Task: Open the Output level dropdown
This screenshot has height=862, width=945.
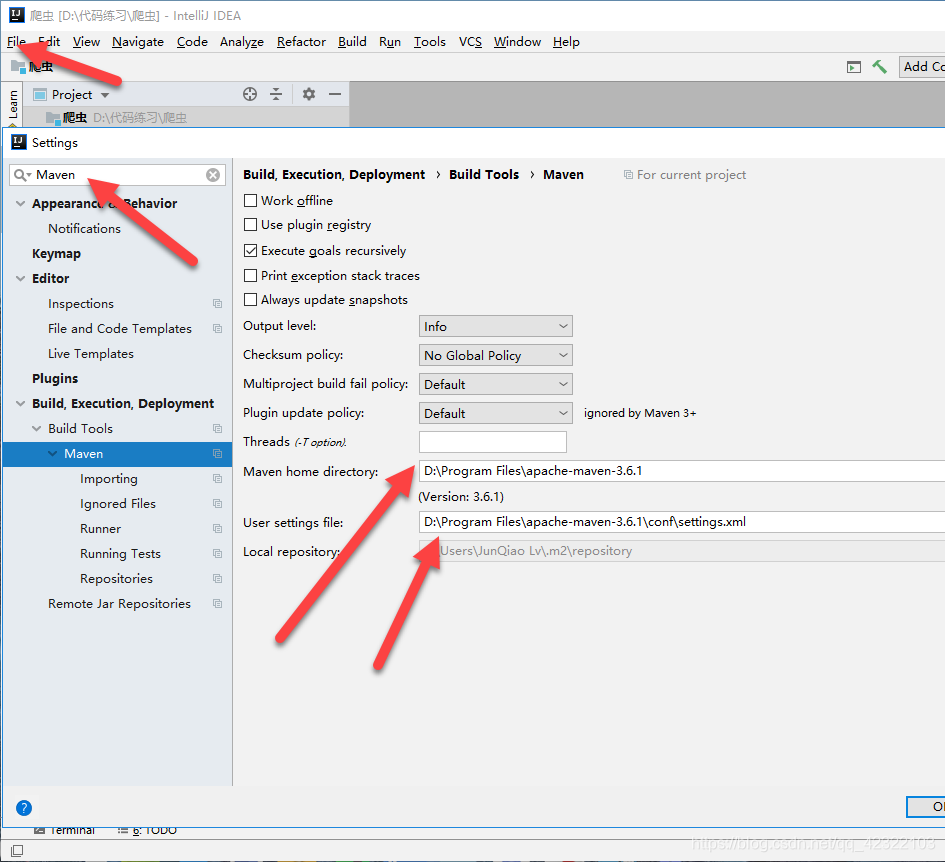Action: (x=495, y=326)
